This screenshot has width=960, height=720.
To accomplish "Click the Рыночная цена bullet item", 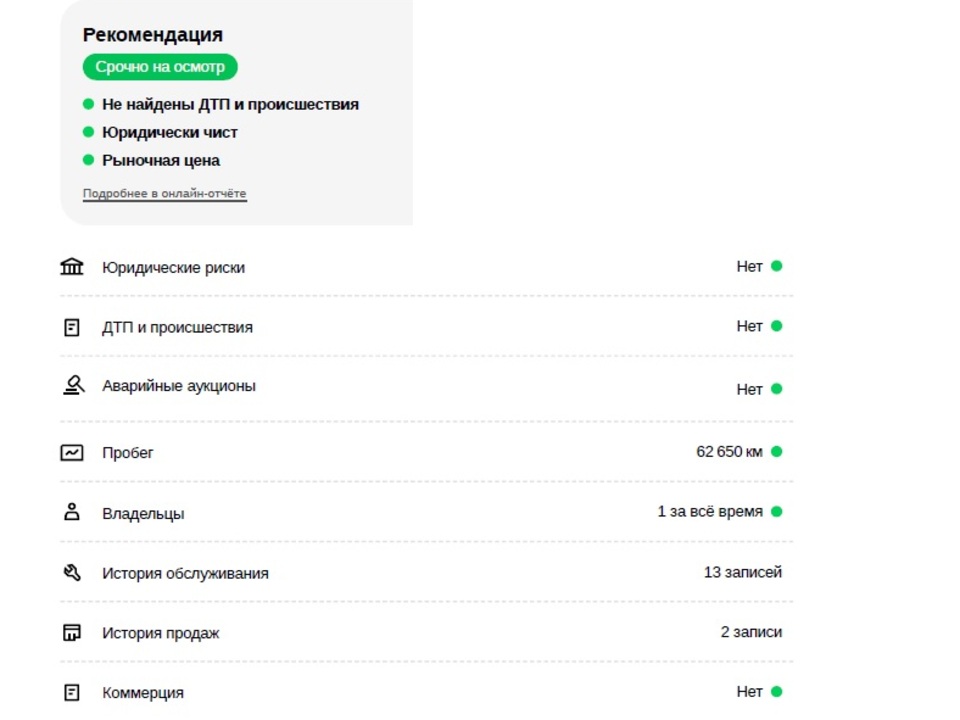I will (x=151, y=160).
